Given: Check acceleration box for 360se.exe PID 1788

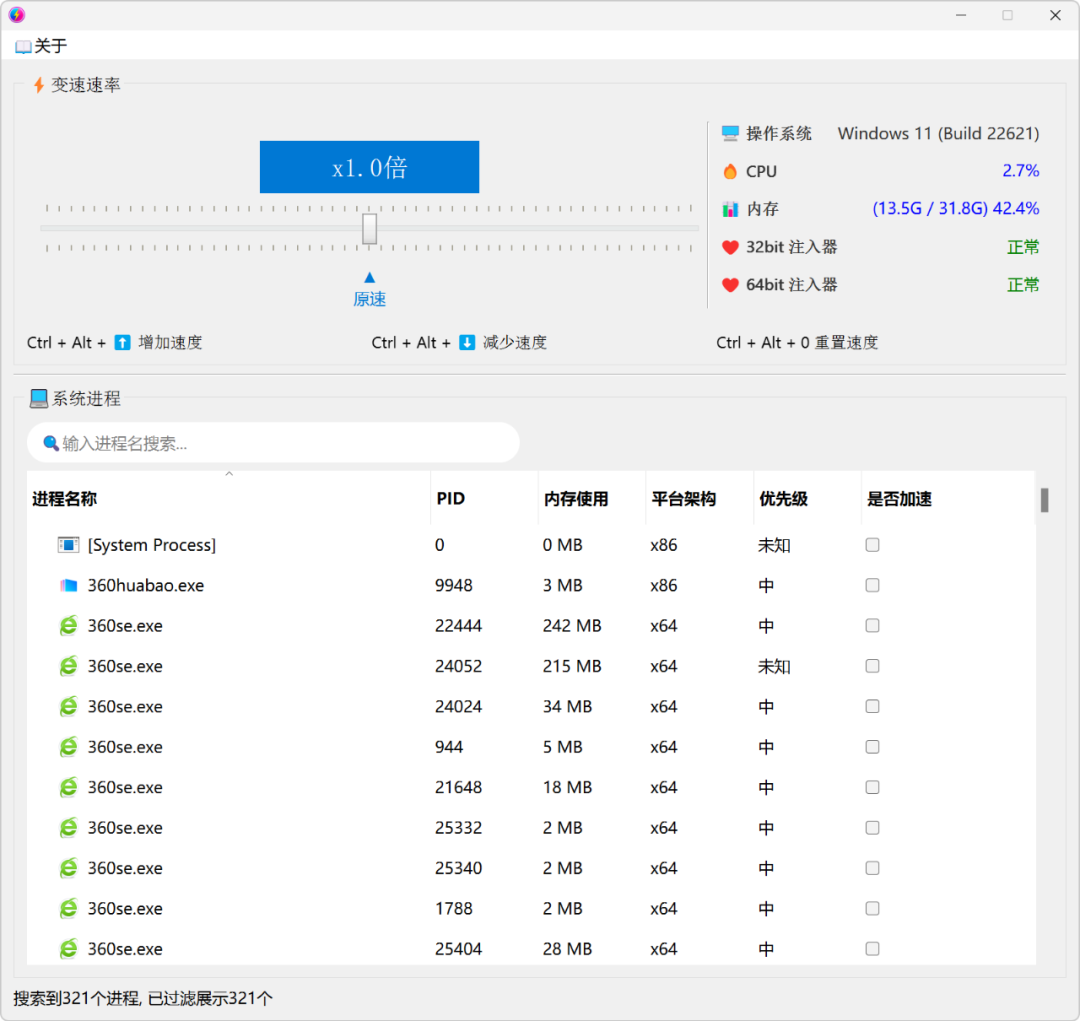Looking at the screenshot, I should pos(872,909).
